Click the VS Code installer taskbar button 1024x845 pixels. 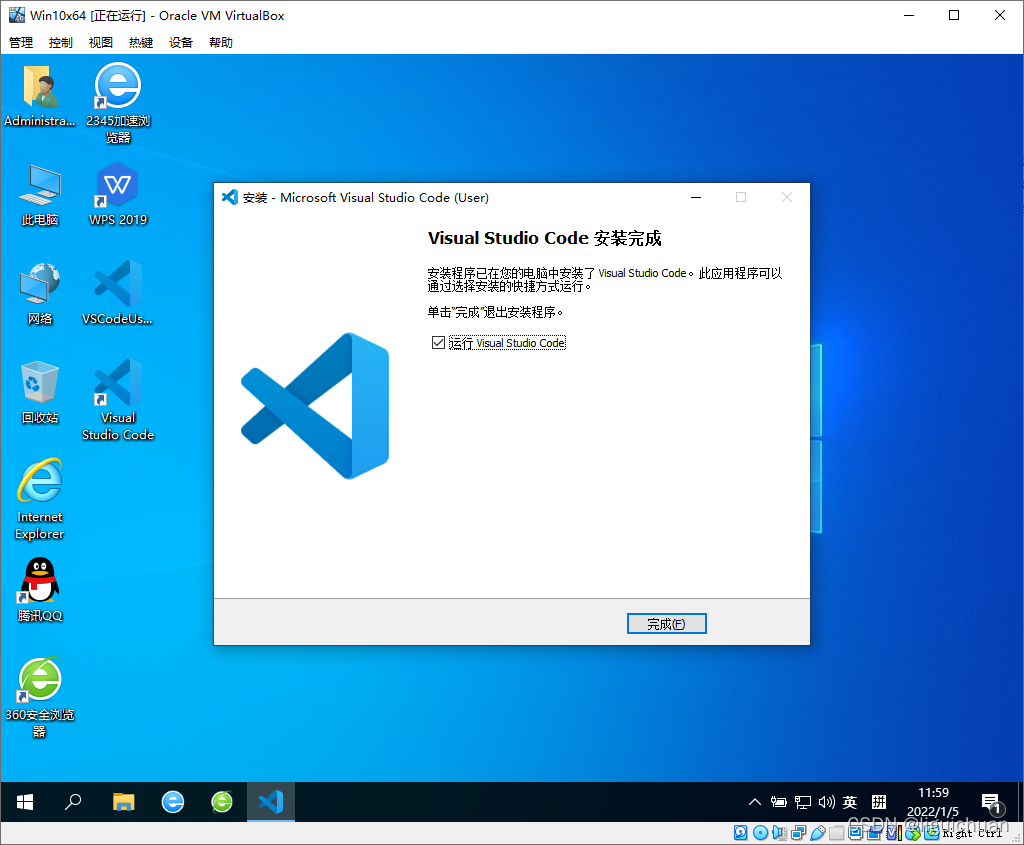(271, 802)
